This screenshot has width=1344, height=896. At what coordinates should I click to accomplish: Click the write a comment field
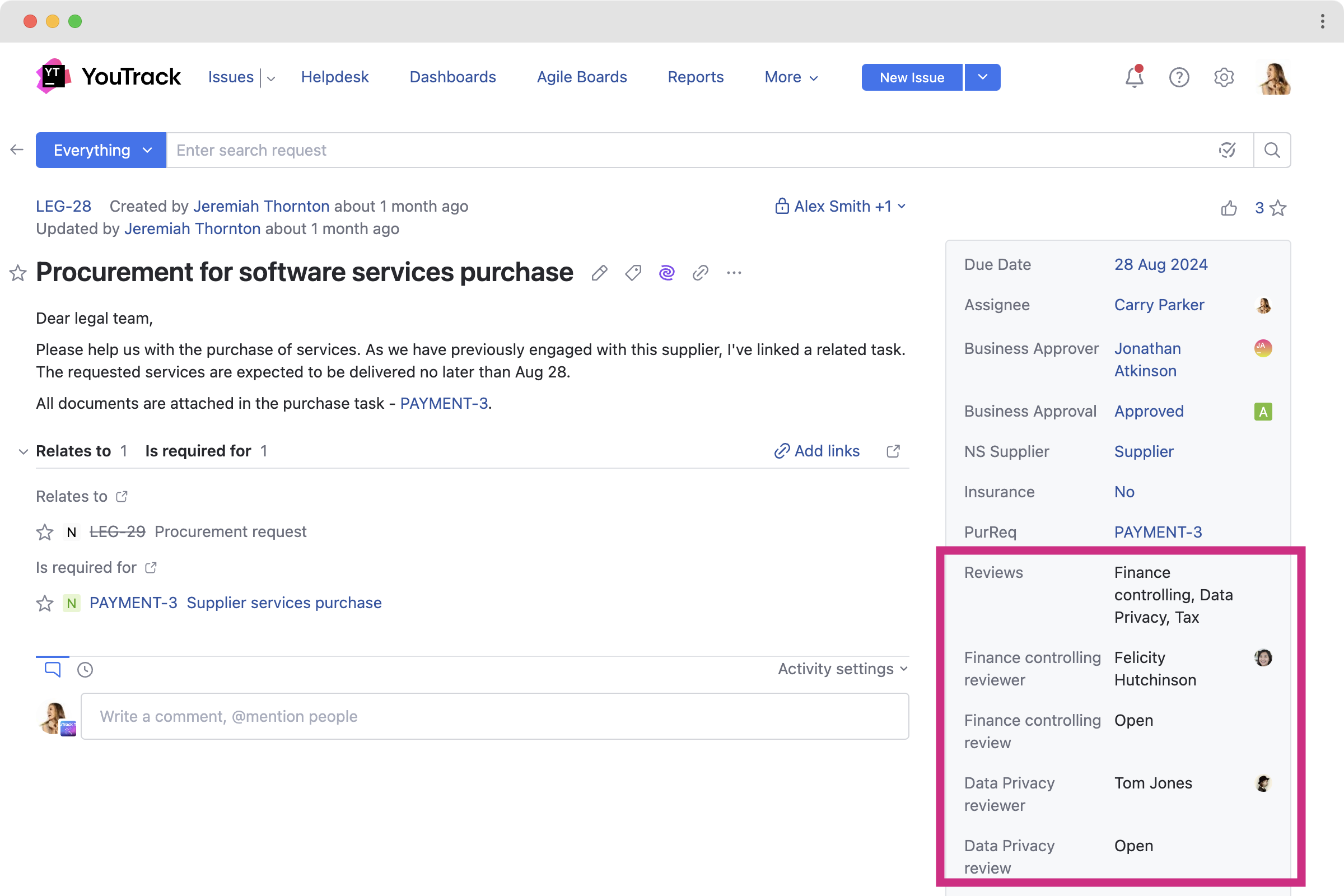point(495,716)
